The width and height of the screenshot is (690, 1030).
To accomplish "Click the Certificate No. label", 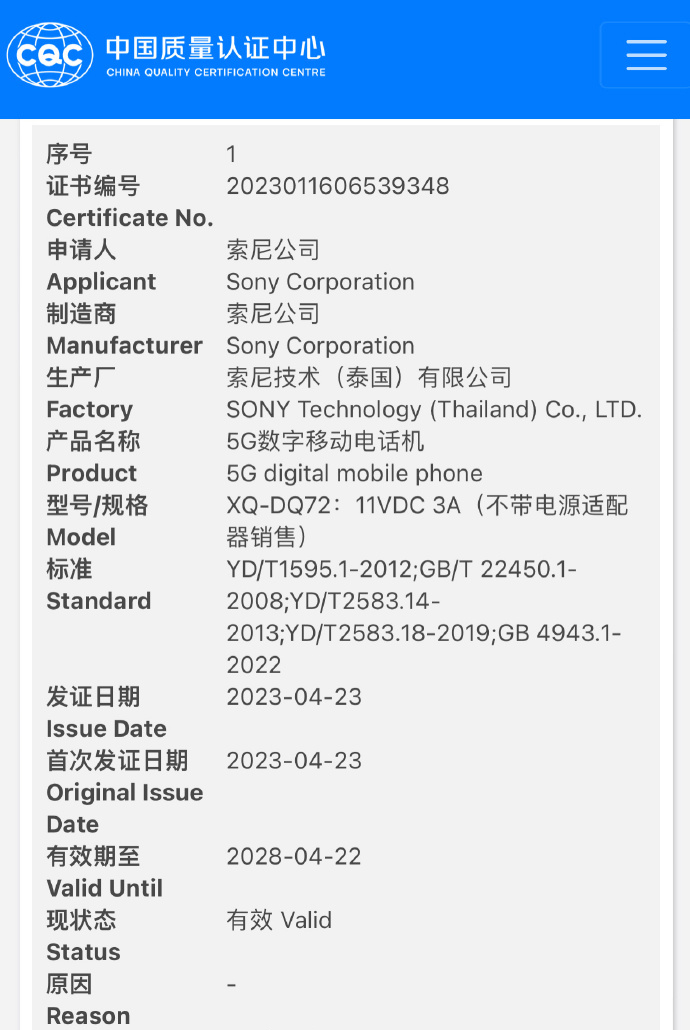I will click(130, 218).
